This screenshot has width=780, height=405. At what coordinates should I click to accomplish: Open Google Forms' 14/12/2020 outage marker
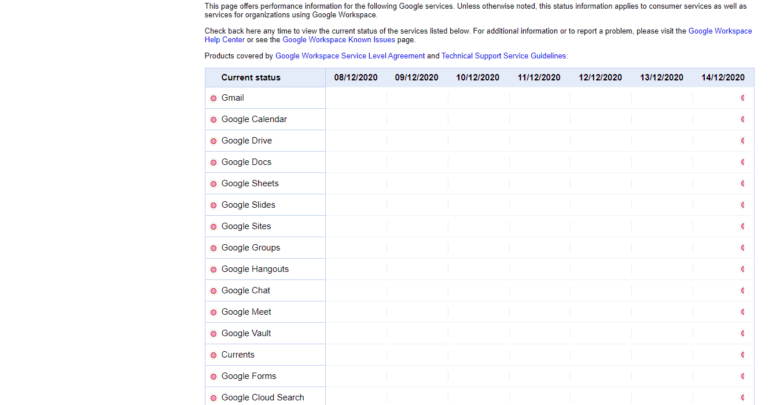point(743,376)
